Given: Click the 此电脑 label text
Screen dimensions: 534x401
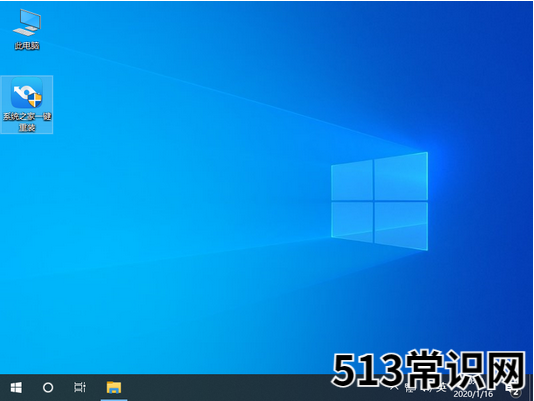Looking at the screenshot, I should (27, 45).
